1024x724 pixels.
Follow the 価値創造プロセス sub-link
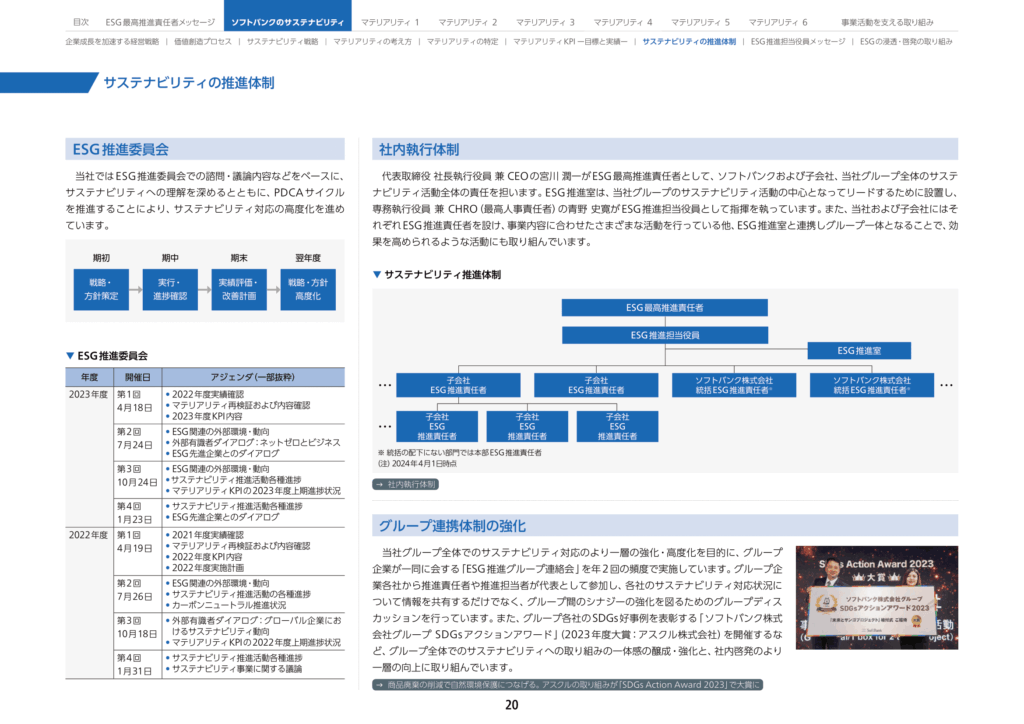tap(202, 42)
